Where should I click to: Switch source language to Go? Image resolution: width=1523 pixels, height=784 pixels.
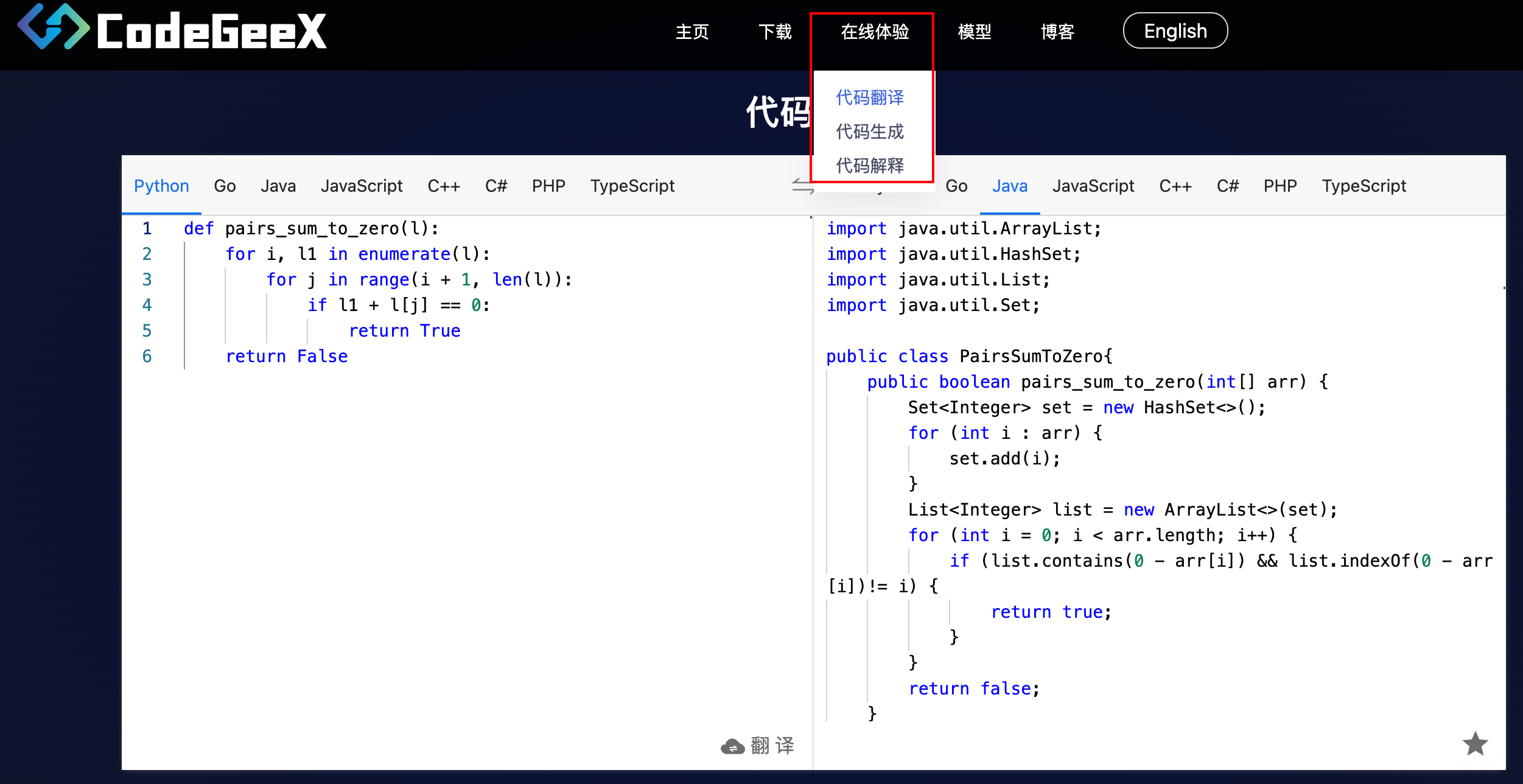click(224, 186)
